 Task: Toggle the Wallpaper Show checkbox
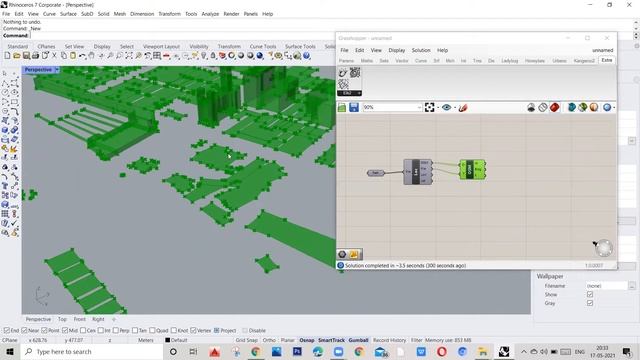[590, 294]
